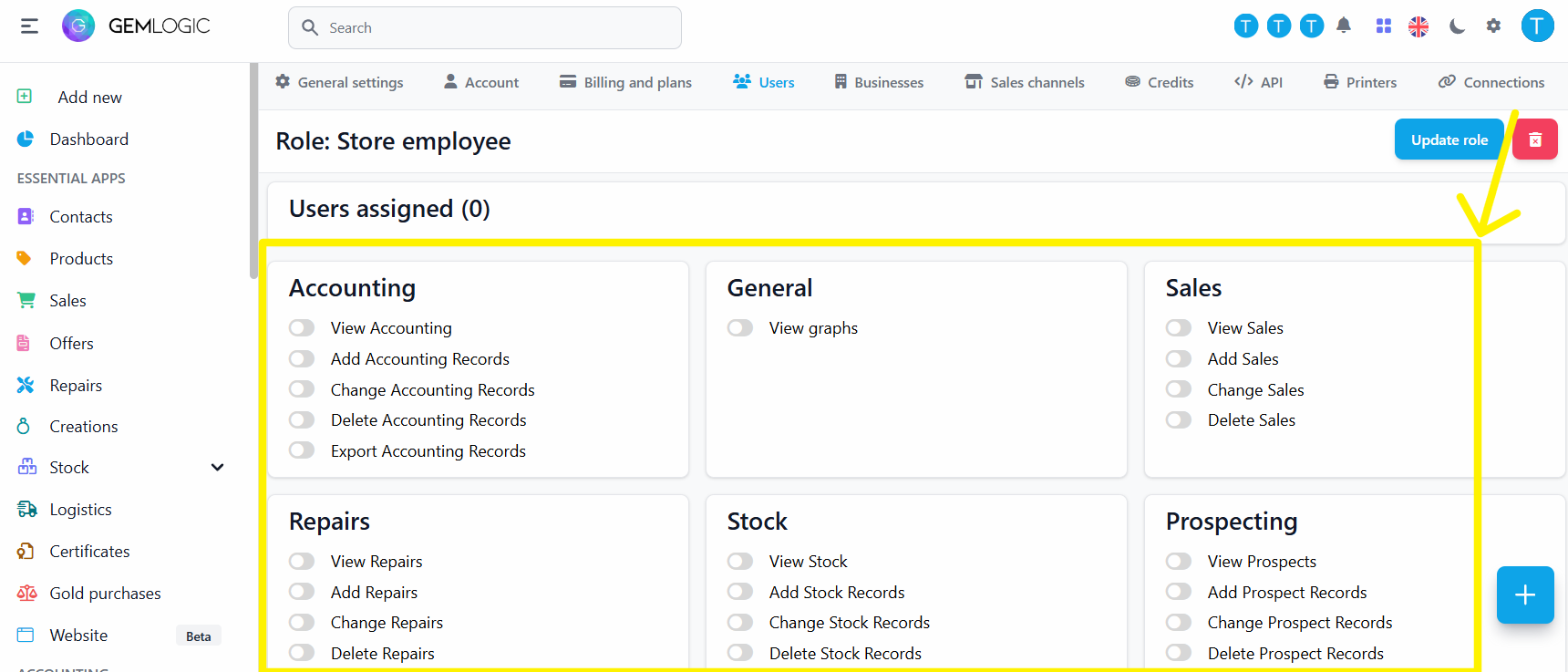Image resolution: width=1568 pixels, height=672 pixels.
Task: Enable View Stock permission
Action: coord(740,561)
